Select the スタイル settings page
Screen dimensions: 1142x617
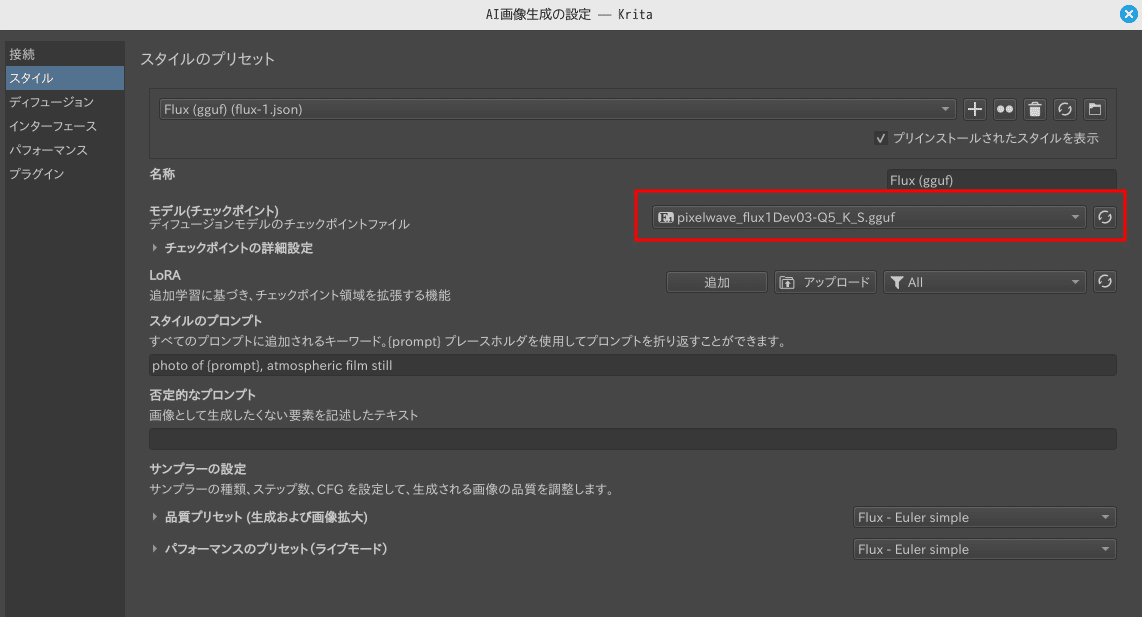pos(65,78)
